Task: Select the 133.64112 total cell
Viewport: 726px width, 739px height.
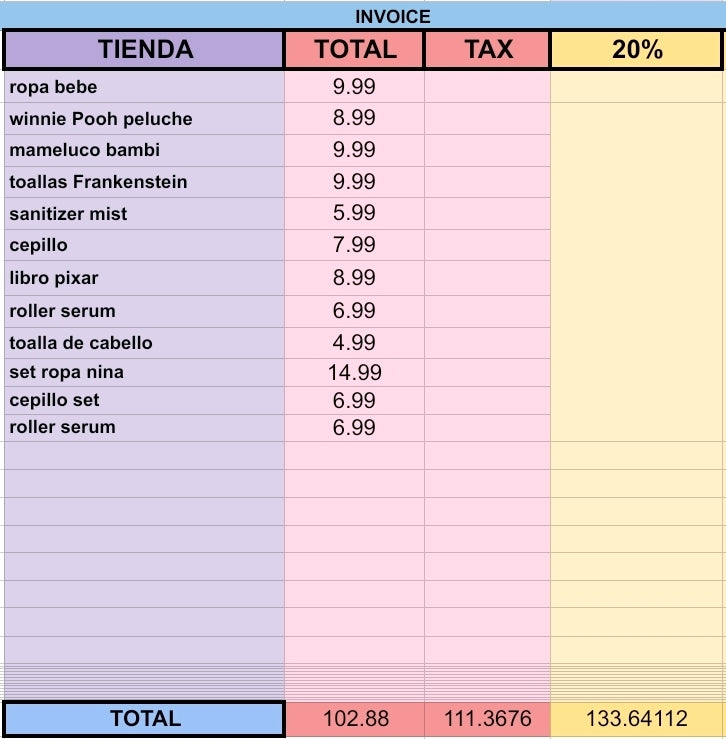Action: [636, 719]
